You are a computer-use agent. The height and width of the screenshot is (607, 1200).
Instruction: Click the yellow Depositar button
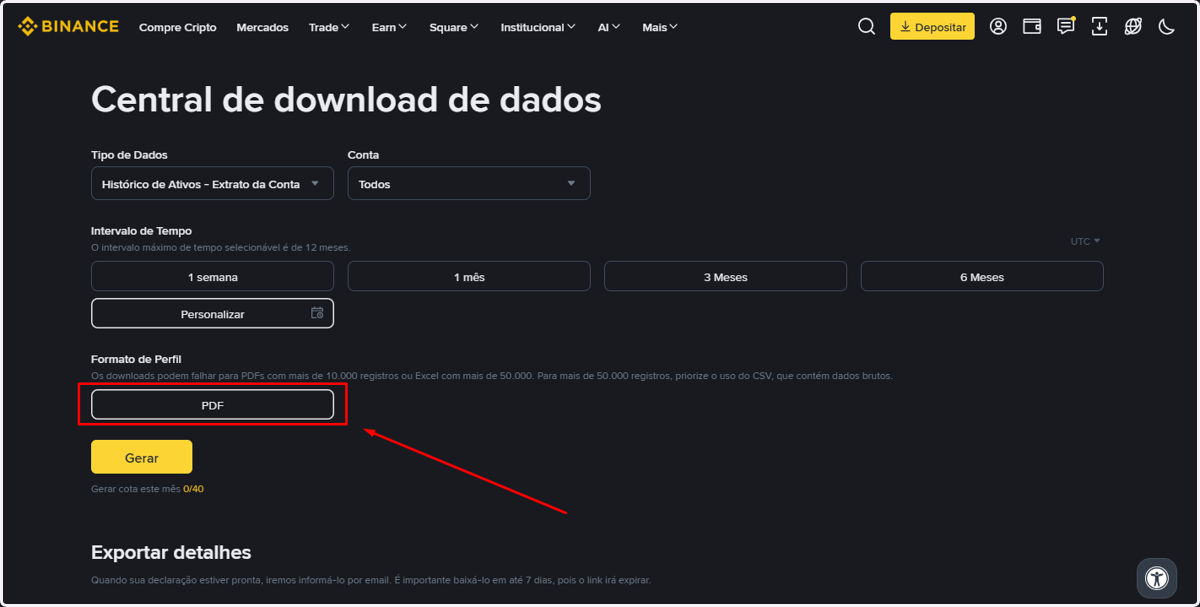pos(932,27)
